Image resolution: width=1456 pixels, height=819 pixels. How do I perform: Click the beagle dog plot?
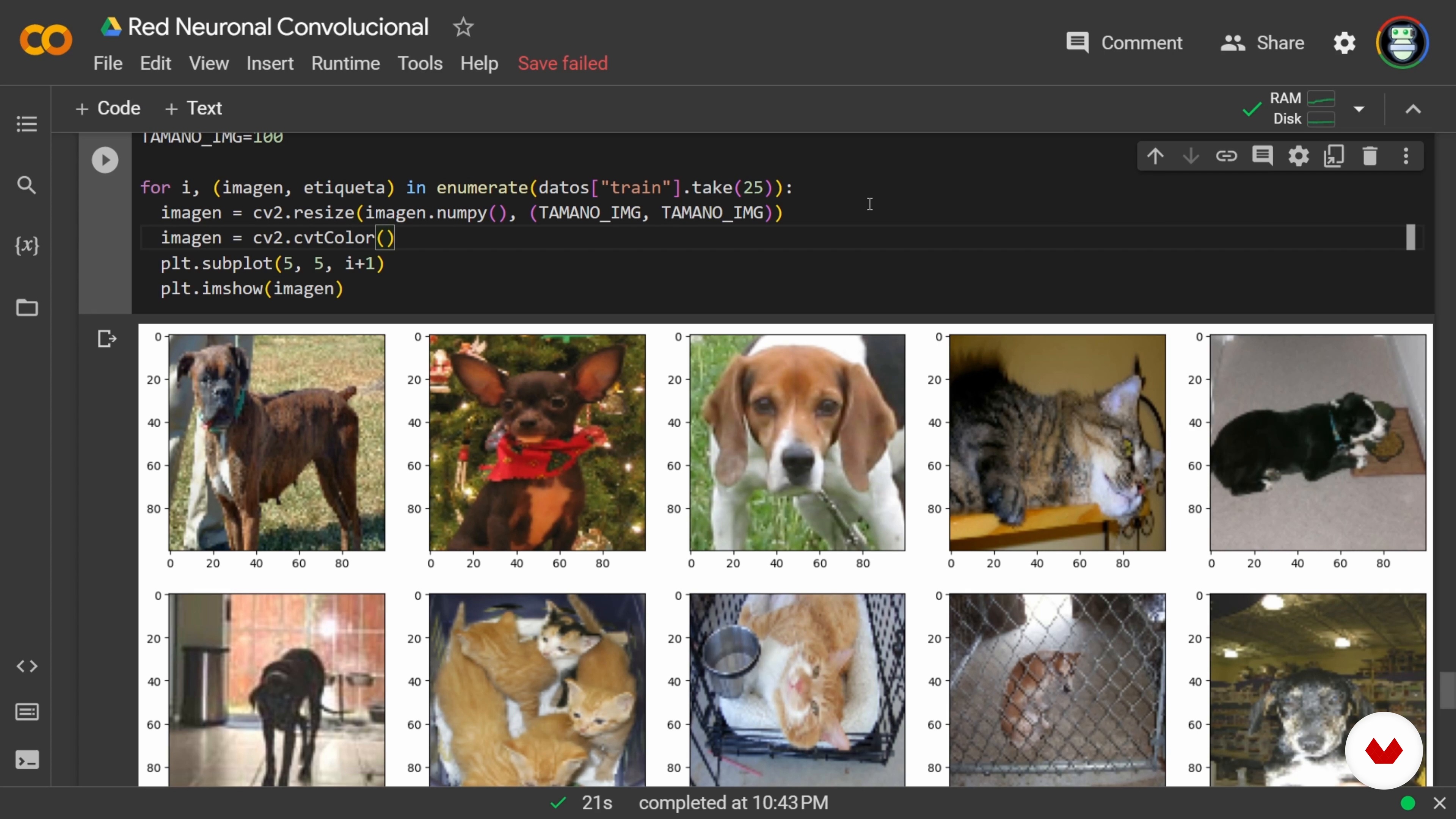pyautogui.click(x=797, y=442)
